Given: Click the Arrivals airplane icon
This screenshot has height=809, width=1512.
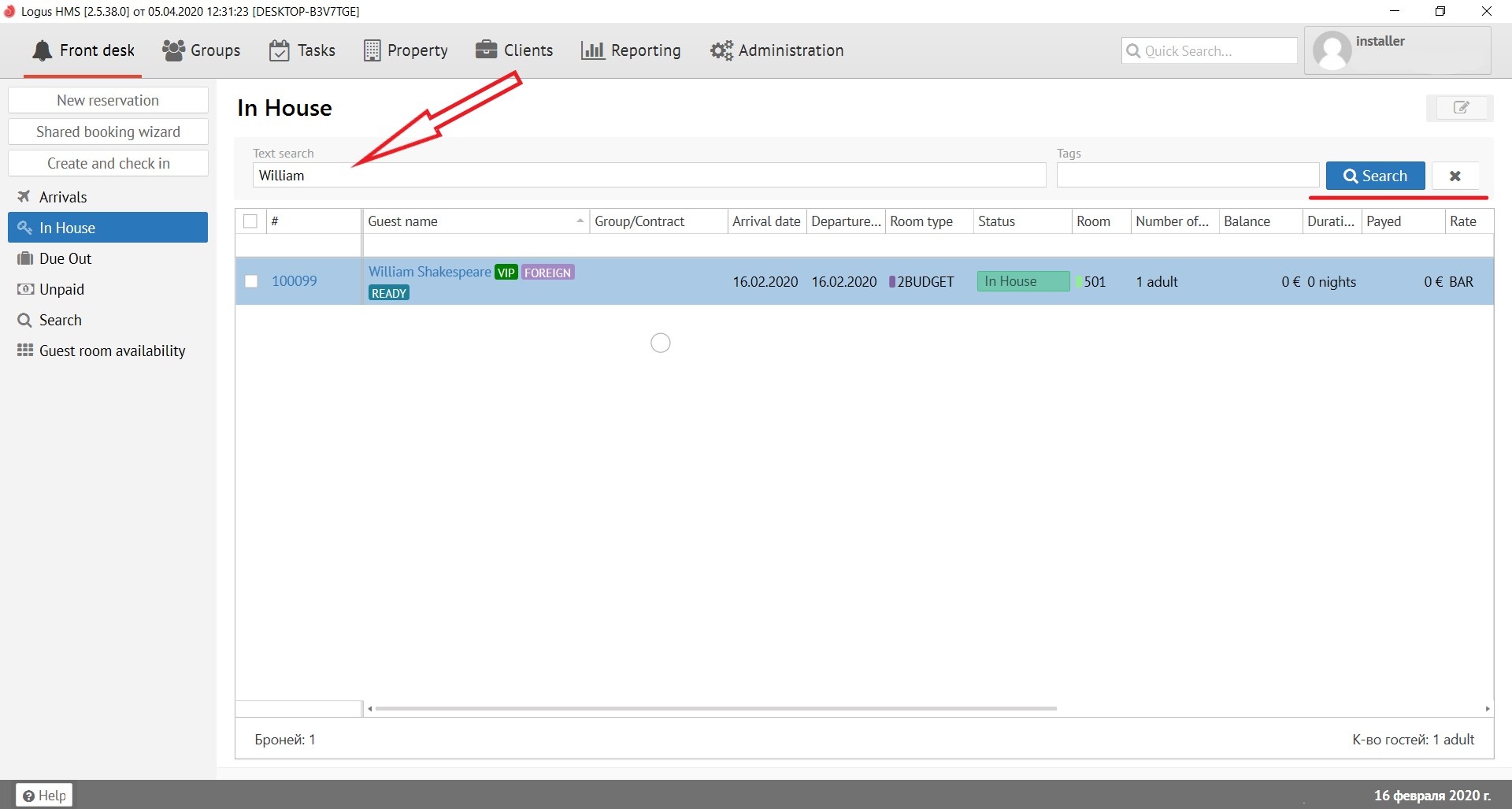Looking at the screenshot, I should (x=24, y=197).
